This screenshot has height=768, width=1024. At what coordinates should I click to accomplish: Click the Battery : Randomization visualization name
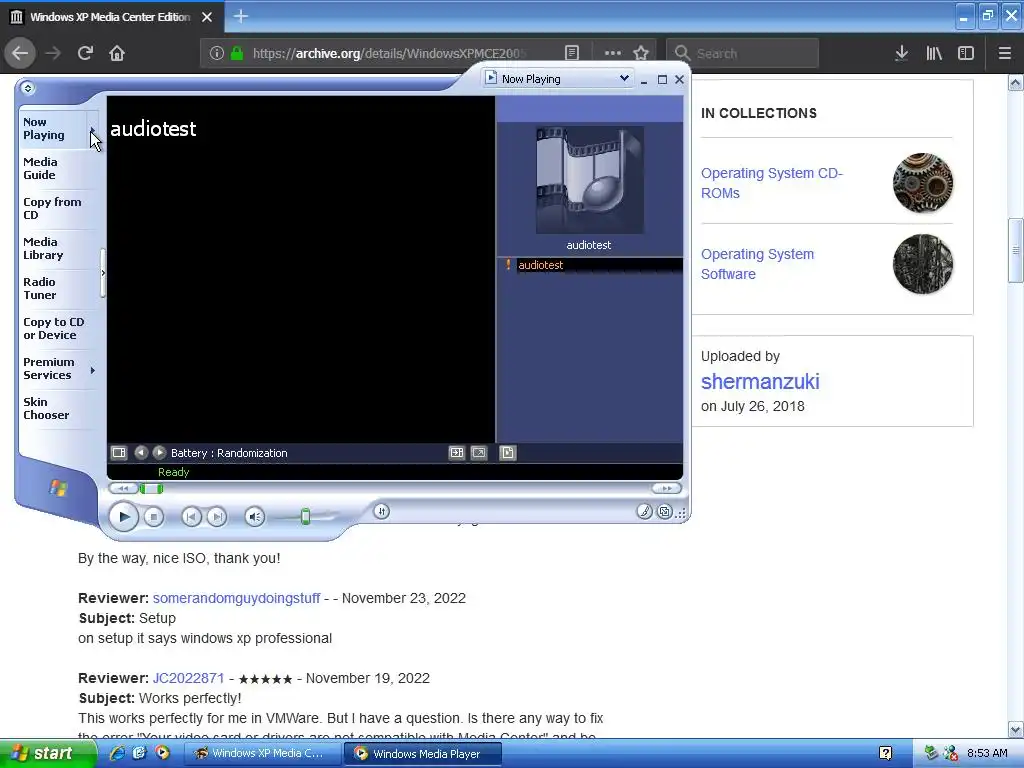coord(229,453)
